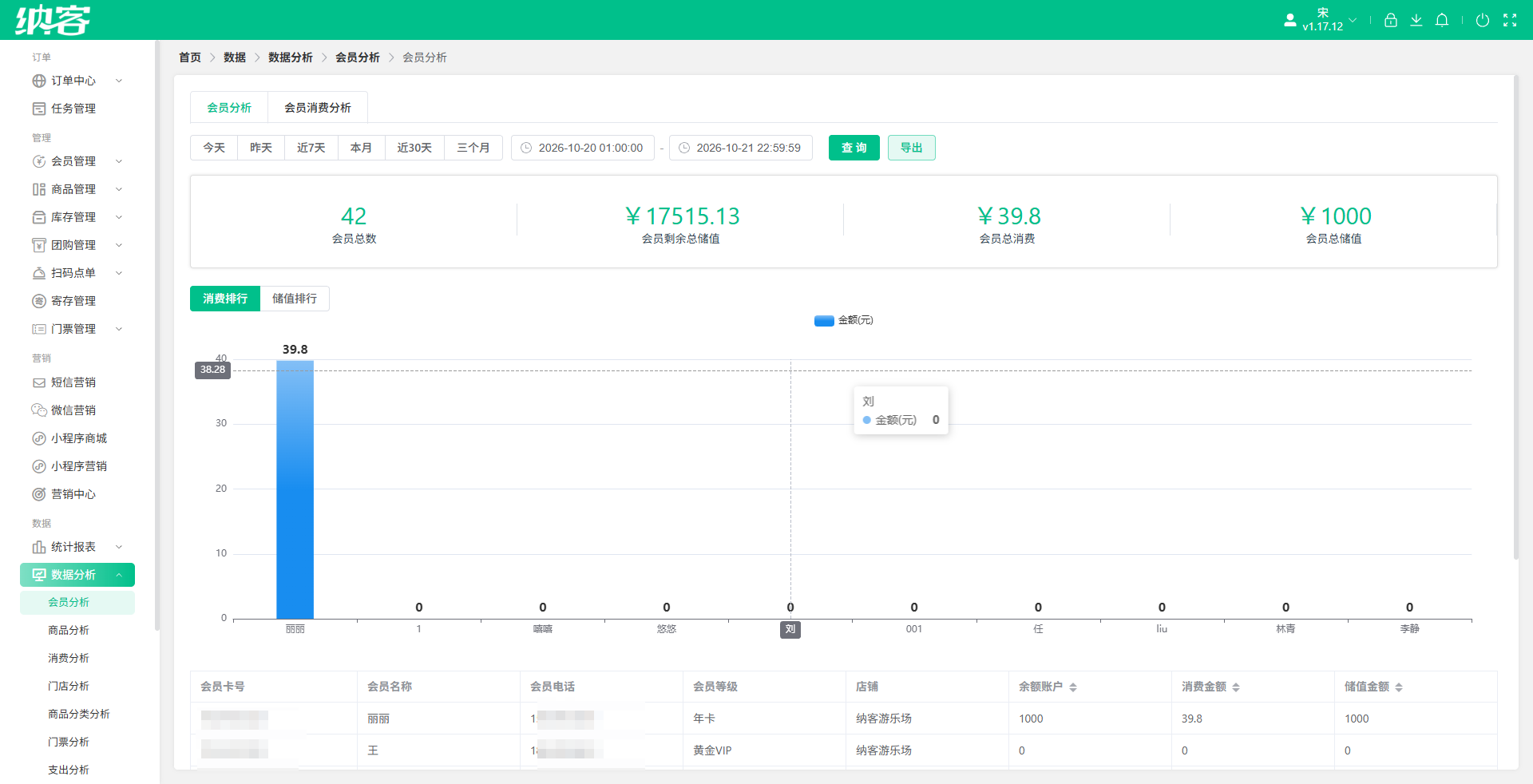Viewport: 1533px width, 784px height.
Task: Click the 丽丽 bar in the chart
Action: tap(295, 489)
